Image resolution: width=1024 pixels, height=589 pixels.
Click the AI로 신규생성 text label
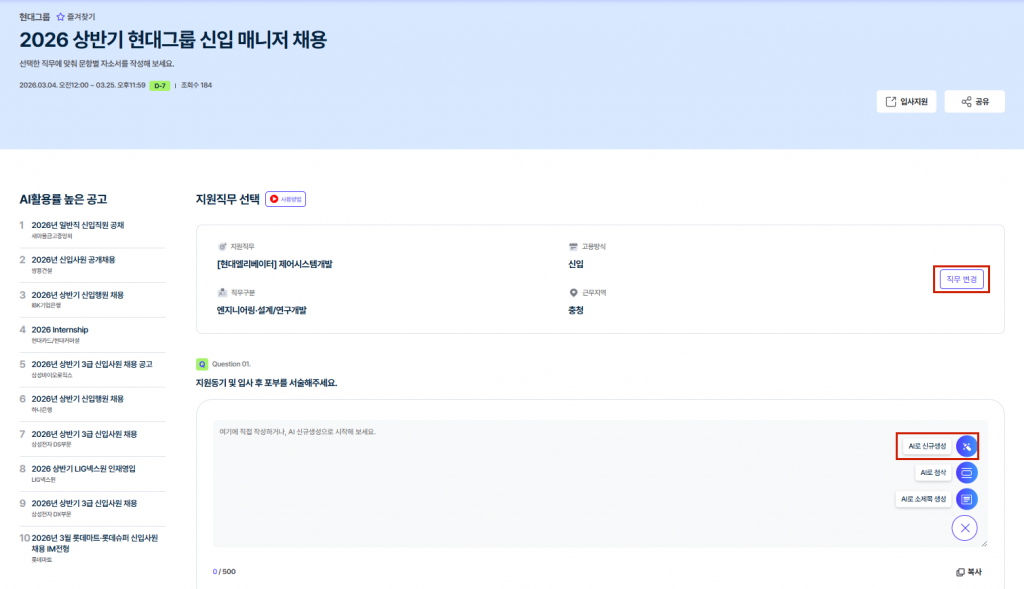(x=926, y=446)
